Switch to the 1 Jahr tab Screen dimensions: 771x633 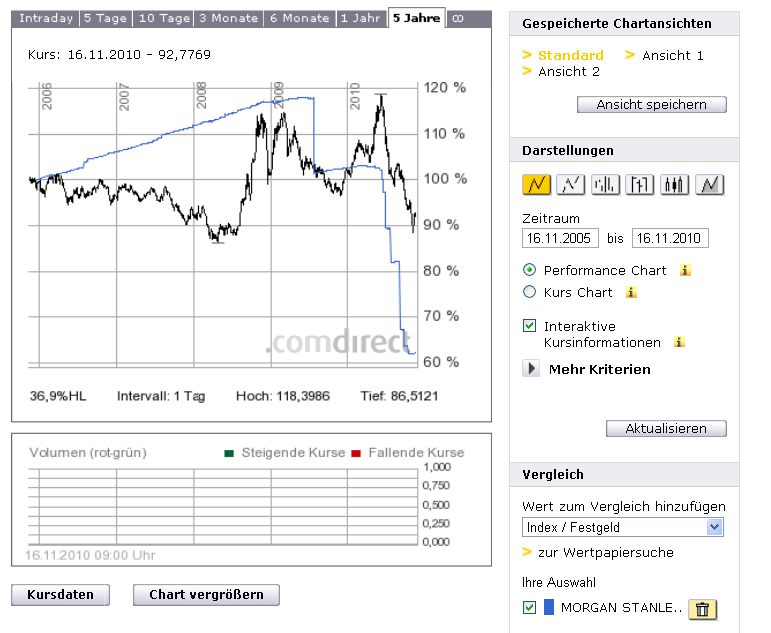pos(360,18)
